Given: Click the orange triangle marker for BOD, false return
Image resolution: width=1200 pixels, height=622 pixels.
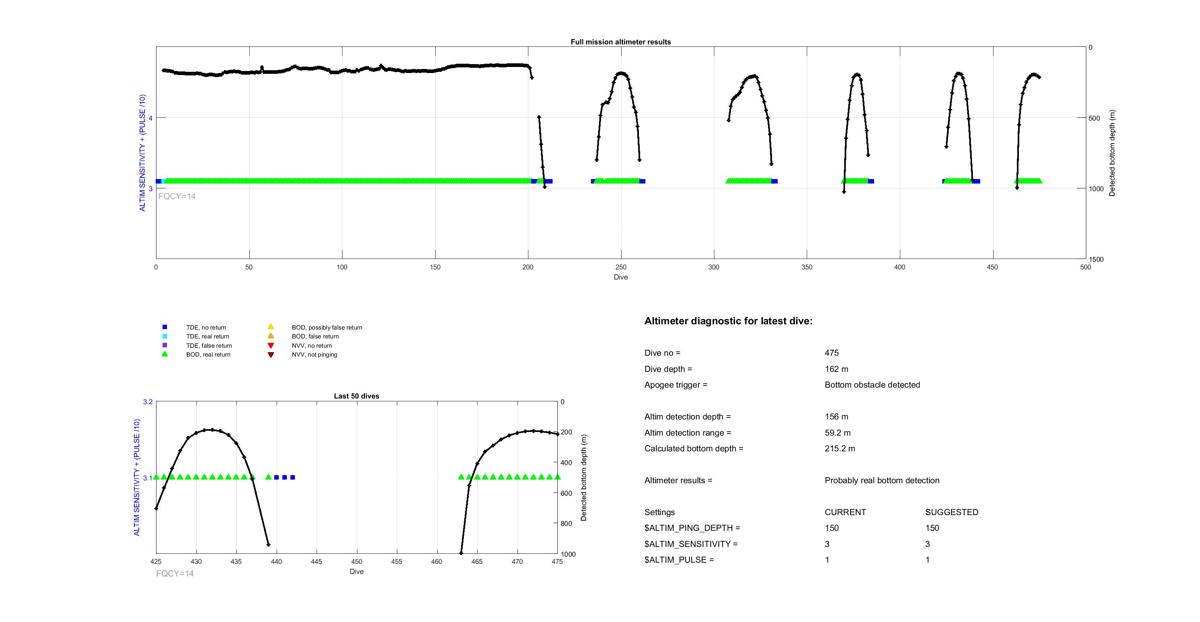Looking at the screenshot, I should coord(270,336).
